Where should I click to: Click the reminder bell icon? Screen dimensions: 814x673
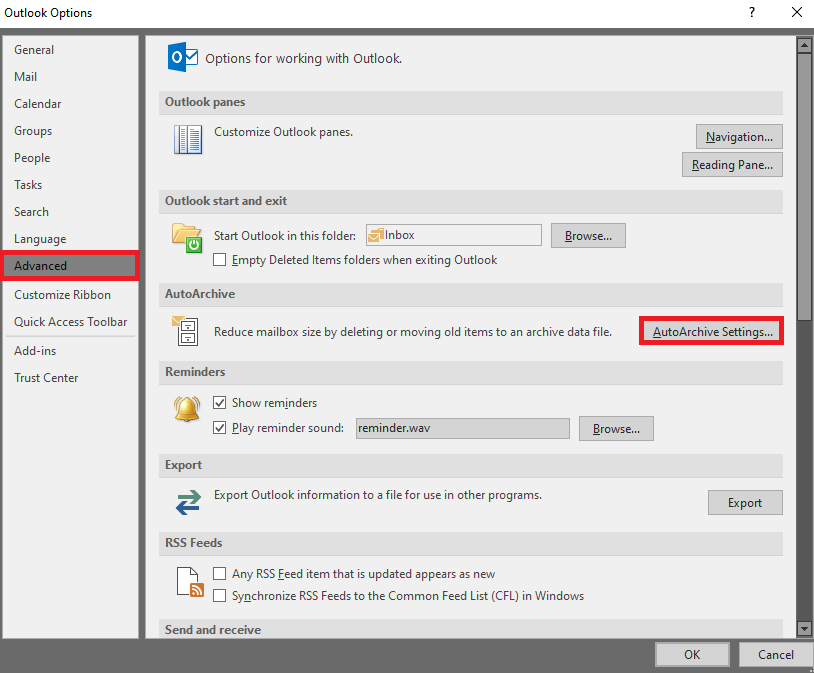pyautogui.click(x=187, y=409)
